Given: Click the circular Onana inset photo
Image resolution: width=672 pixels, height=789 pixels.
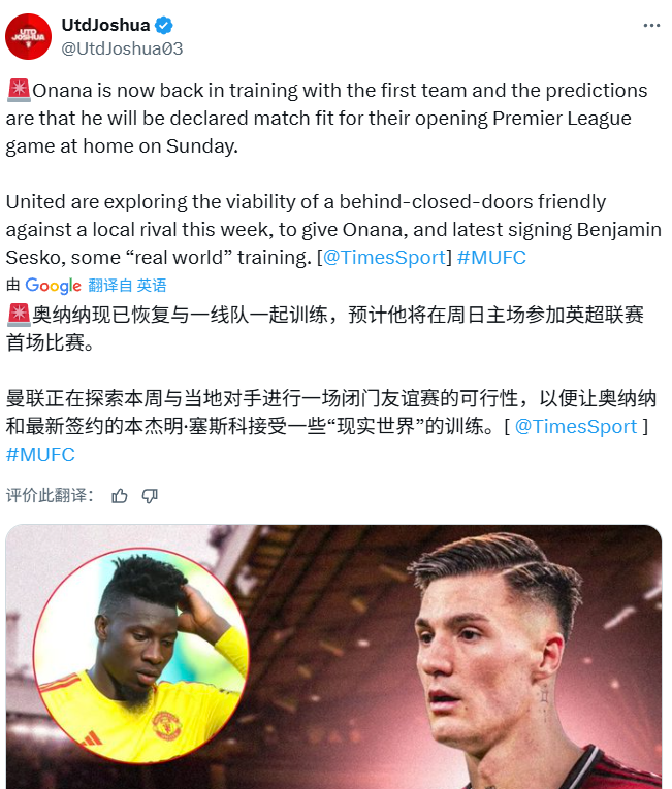Looking at the screenshot, I should (141, 656).
